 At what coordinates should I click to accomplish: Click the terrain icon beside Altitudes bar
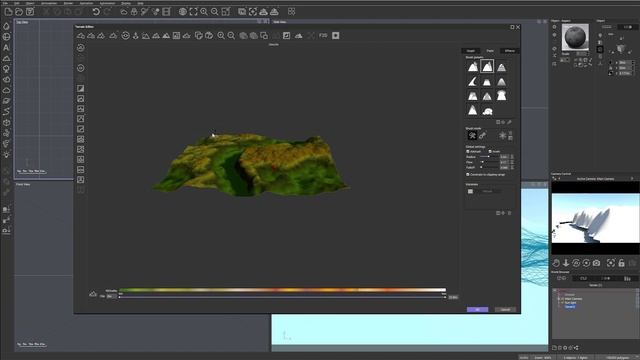(93, 294)
